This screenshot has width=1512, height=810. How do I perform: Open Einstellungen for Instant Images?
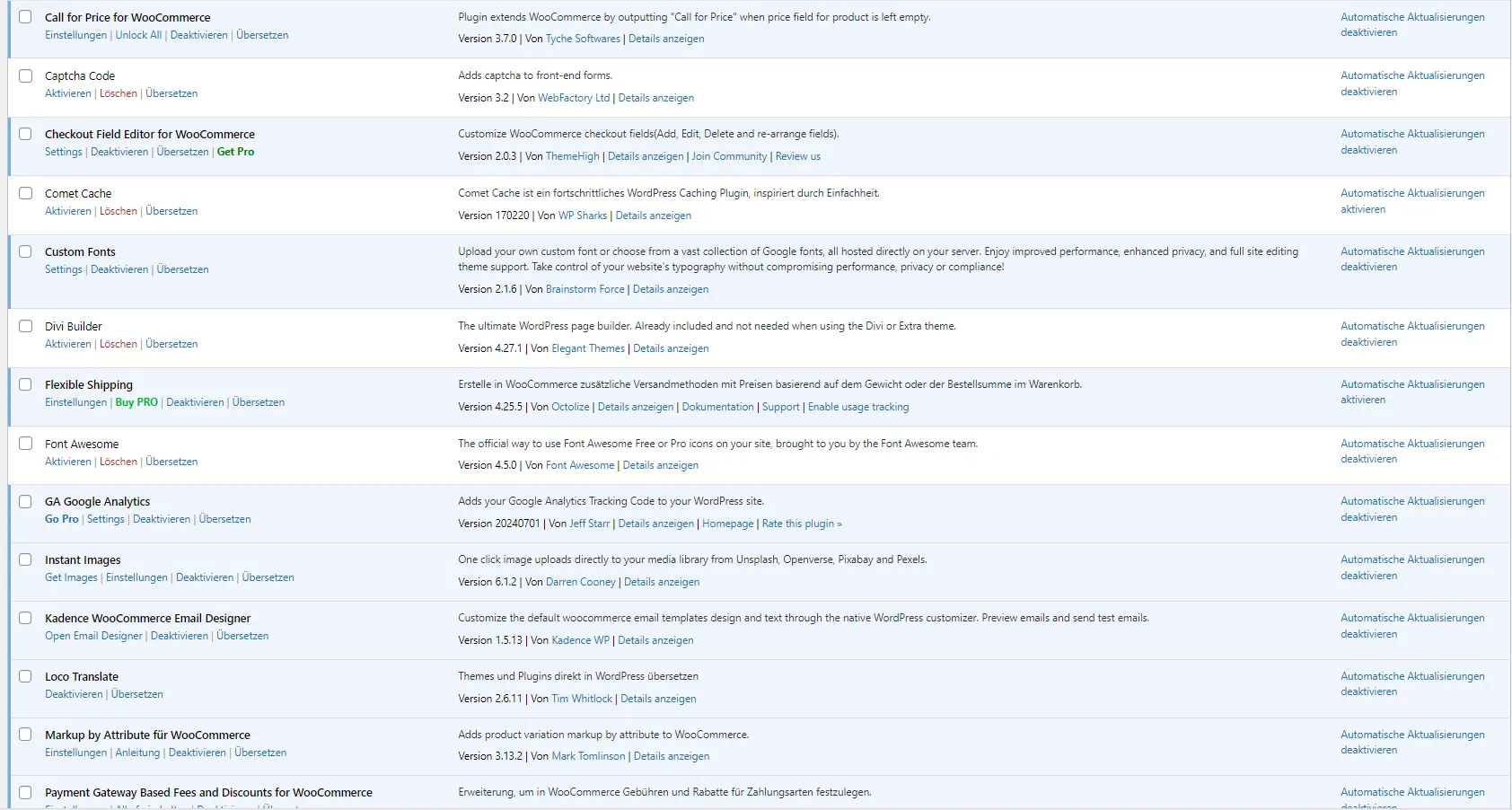click(x=136, y=577)
